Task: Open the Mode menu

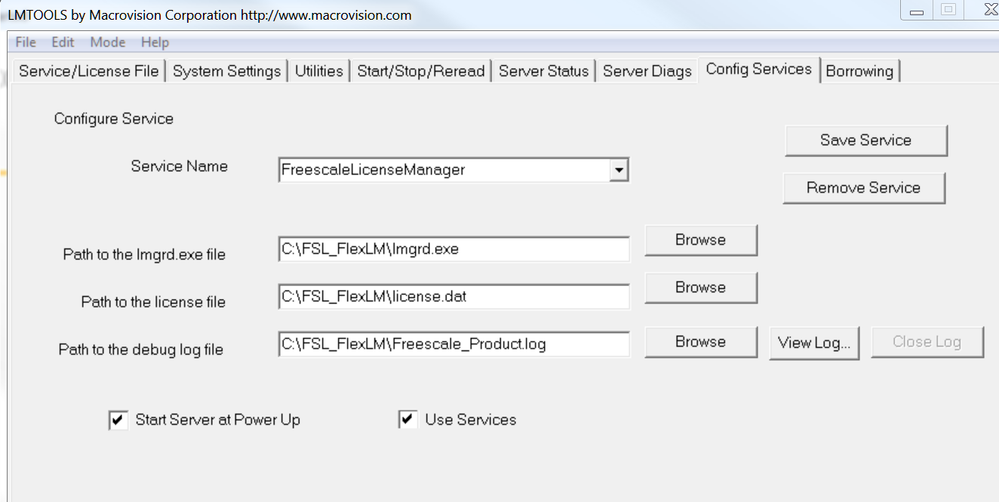Action: 108,42
